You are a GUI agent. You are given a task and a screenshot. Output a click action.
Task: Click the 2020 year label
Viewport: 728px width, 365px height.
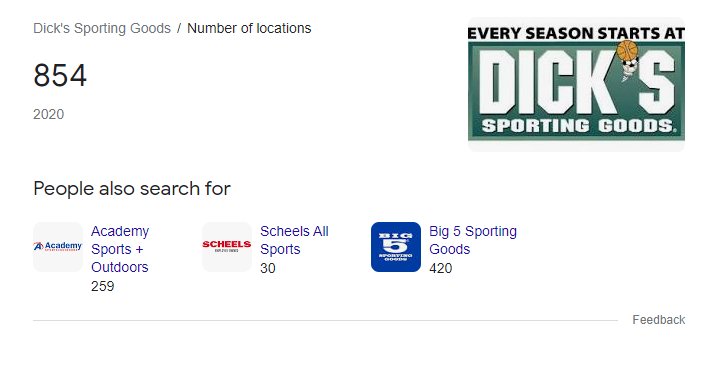pyautogui.click(x=48, y=114)
